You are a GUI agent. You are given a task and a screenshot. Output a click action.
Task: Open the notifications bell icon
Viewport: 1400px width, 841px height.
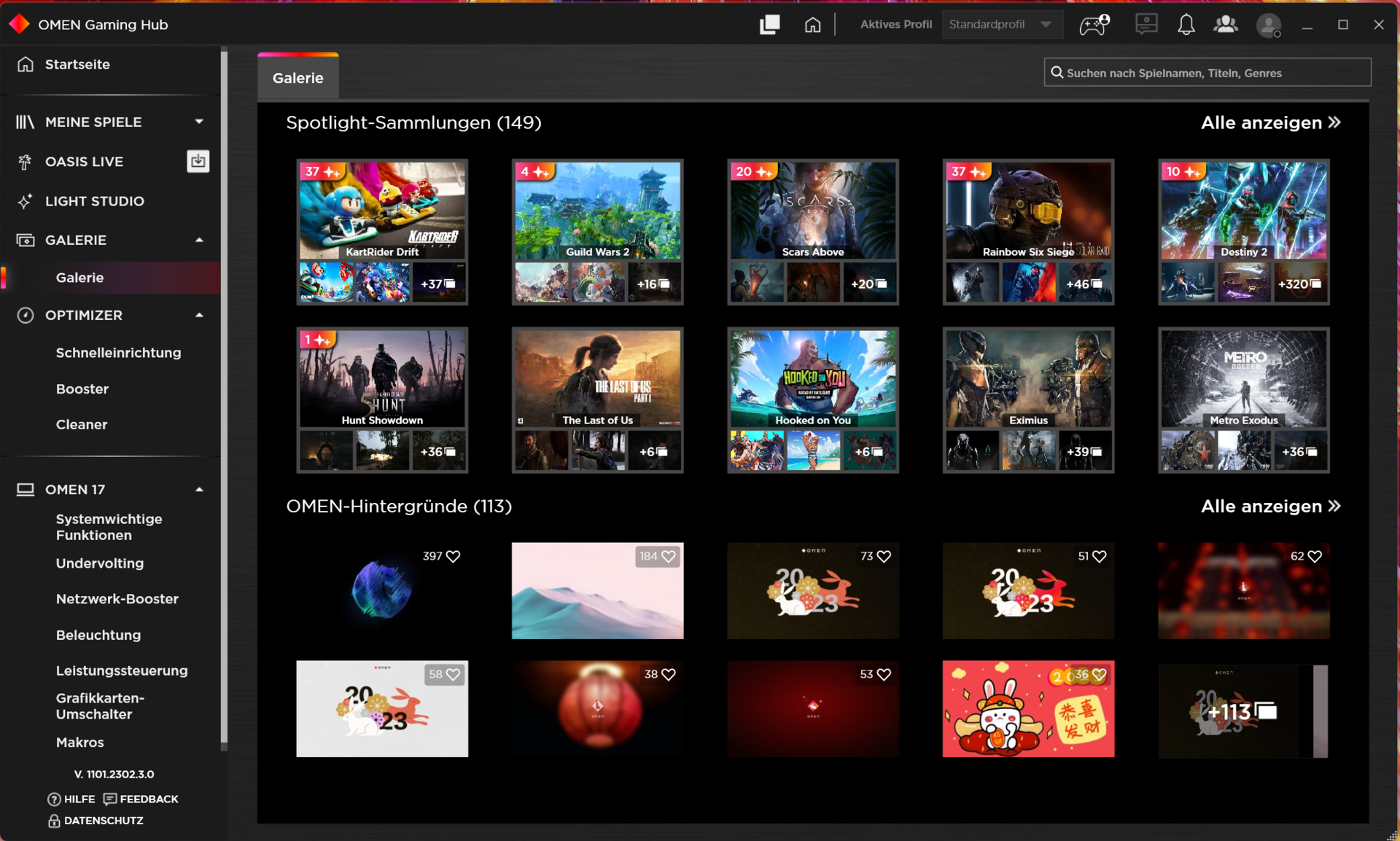(x=1186, y=25)
